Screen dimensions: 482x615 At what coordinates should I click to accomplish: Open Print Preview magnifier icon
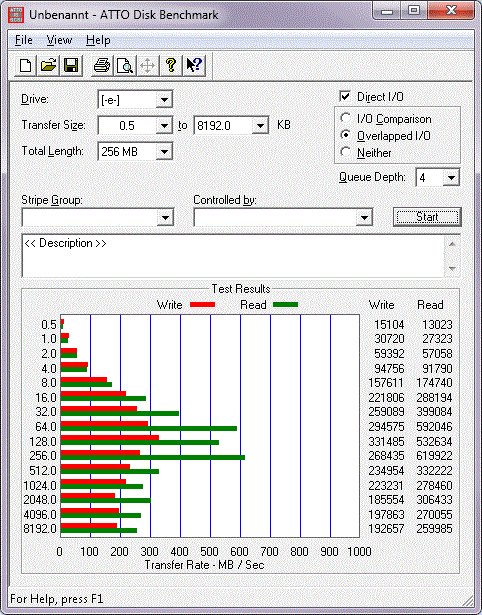[x=125, y=65]
